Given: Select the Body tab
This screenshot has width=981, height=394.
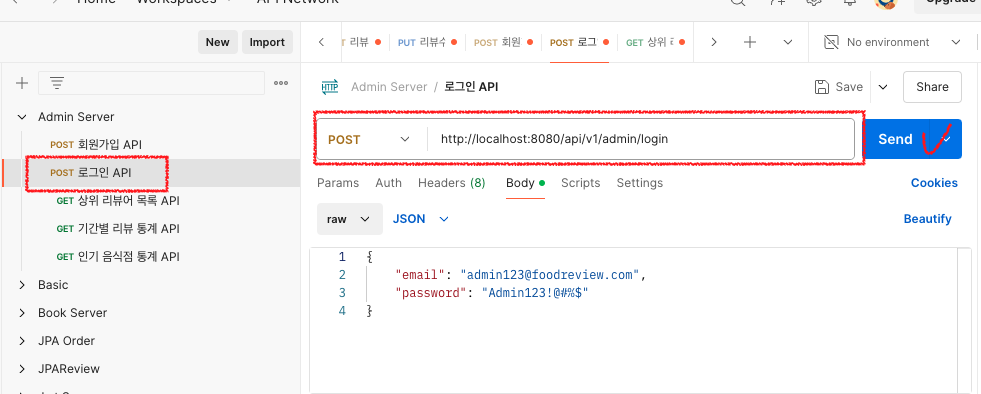Looking at the screenshot, I should tap(525, 183).
